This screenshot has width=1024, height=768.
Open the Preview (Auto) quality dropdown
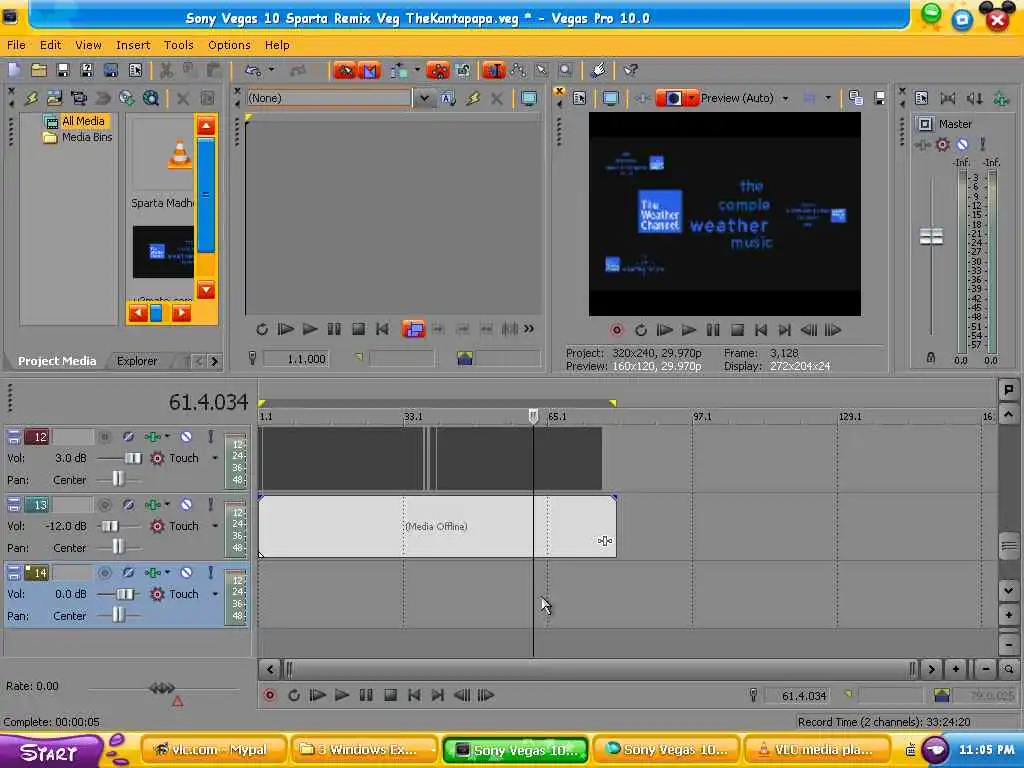click(786, 99)
